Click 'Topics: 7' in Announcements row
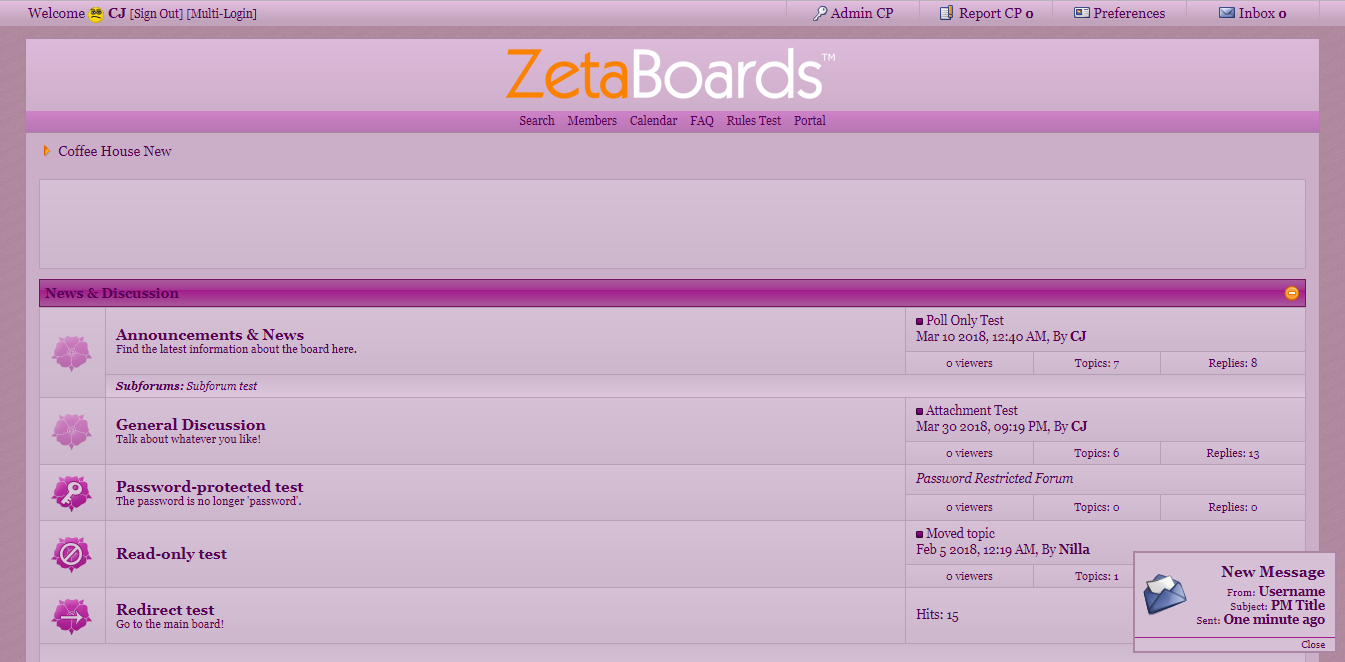This screenshot has height=662, width=1345. click(1097, 364)
